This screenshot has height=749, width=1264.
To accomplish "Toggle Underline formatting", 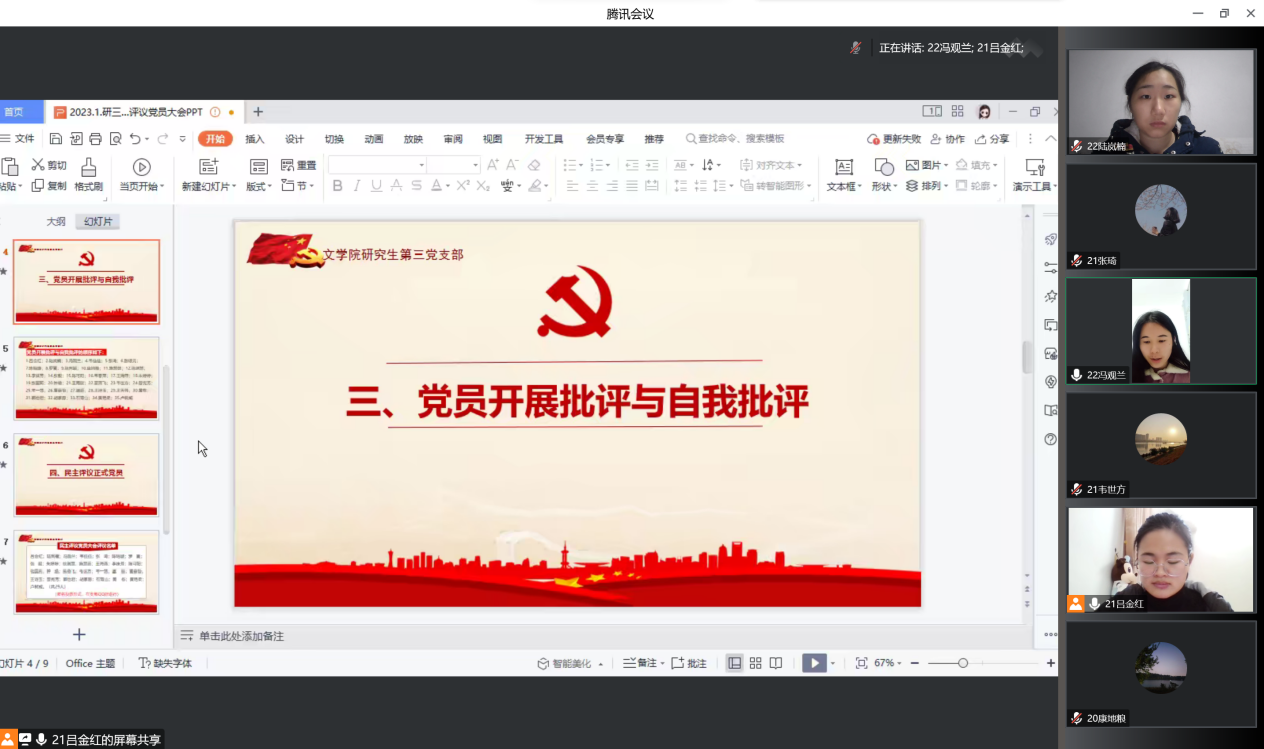I will click(376, 186).
